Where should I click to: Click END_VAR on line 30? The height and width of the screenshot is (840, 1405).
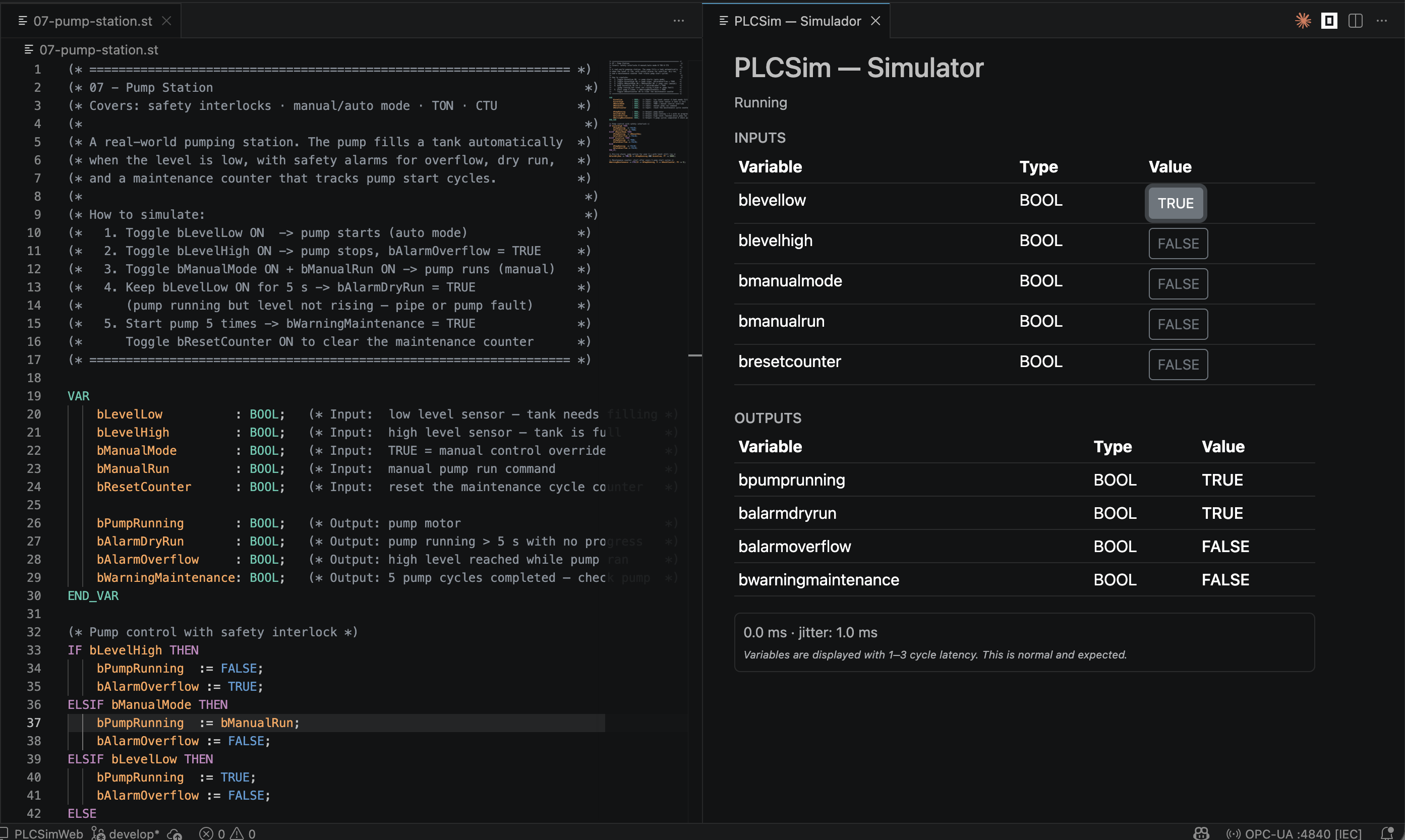(x=93, y=595)
